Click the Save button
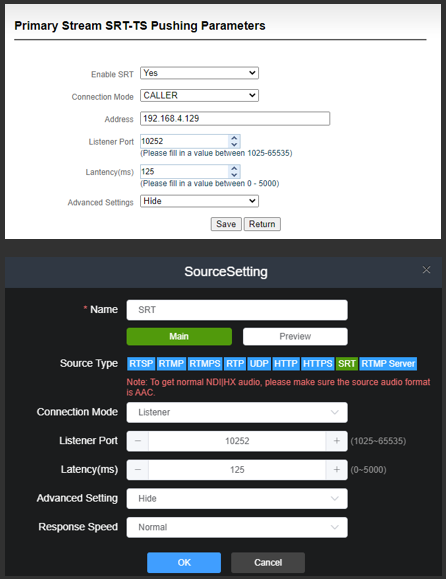The image size is (446, 579). click(x=226, y=224)
